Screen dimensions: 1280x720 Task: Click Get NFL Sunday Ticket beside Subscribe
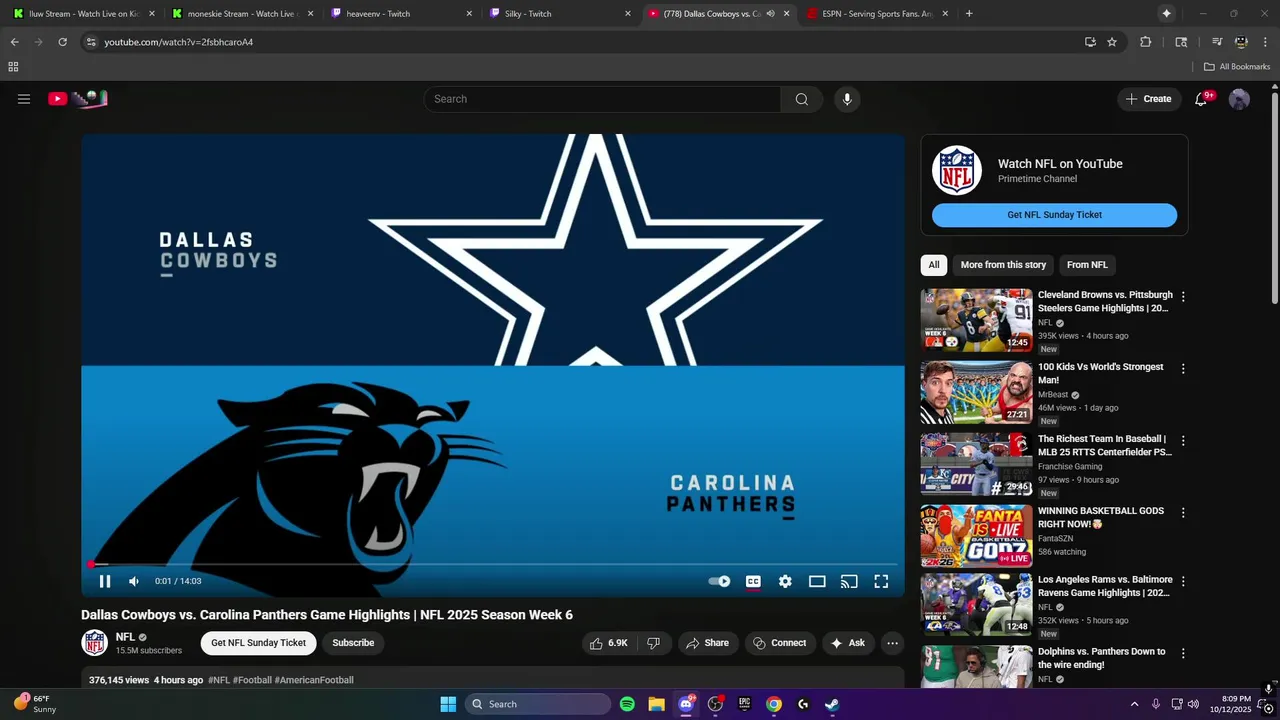tap(258, 643)
